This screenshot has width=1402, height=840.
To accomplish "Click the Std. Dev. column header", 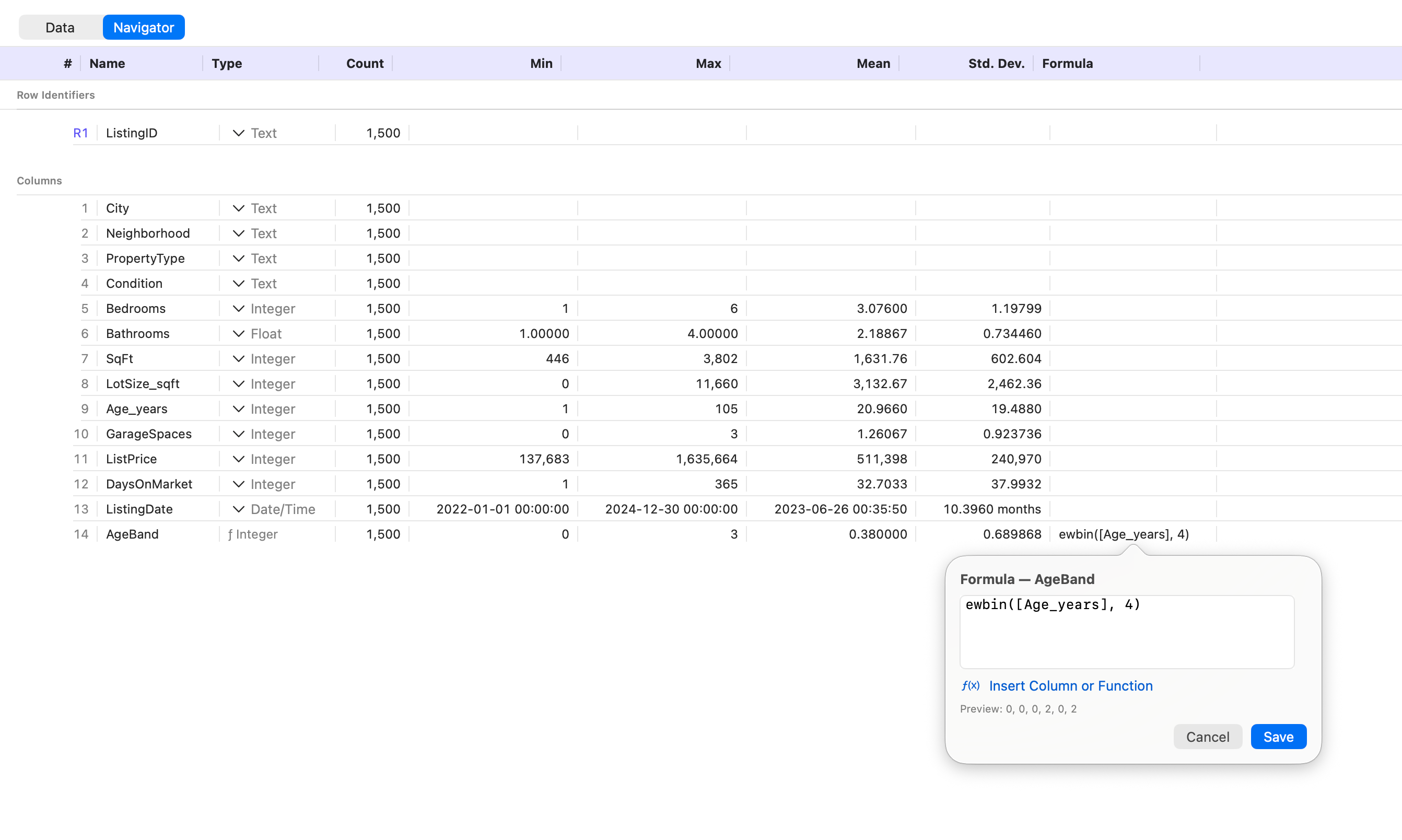I will click(x=996, y=63).
